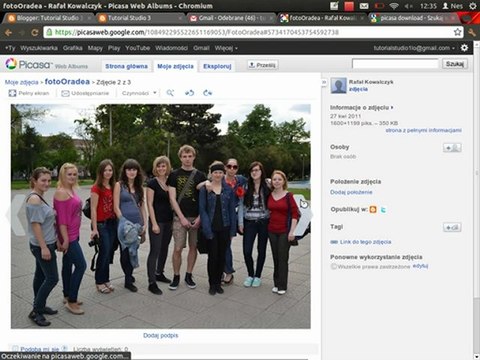
Task: Click the Picasa search input field
Action: click(x=395, y=64)
